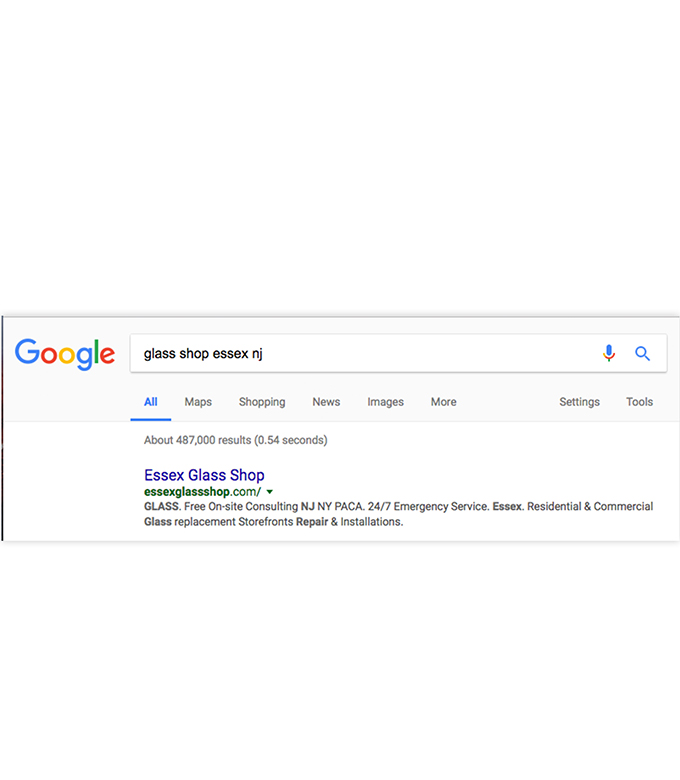The height and width of the screenshot is (780, 680).
Task: Click the About 487,000 results text
Action: (236, 440)
